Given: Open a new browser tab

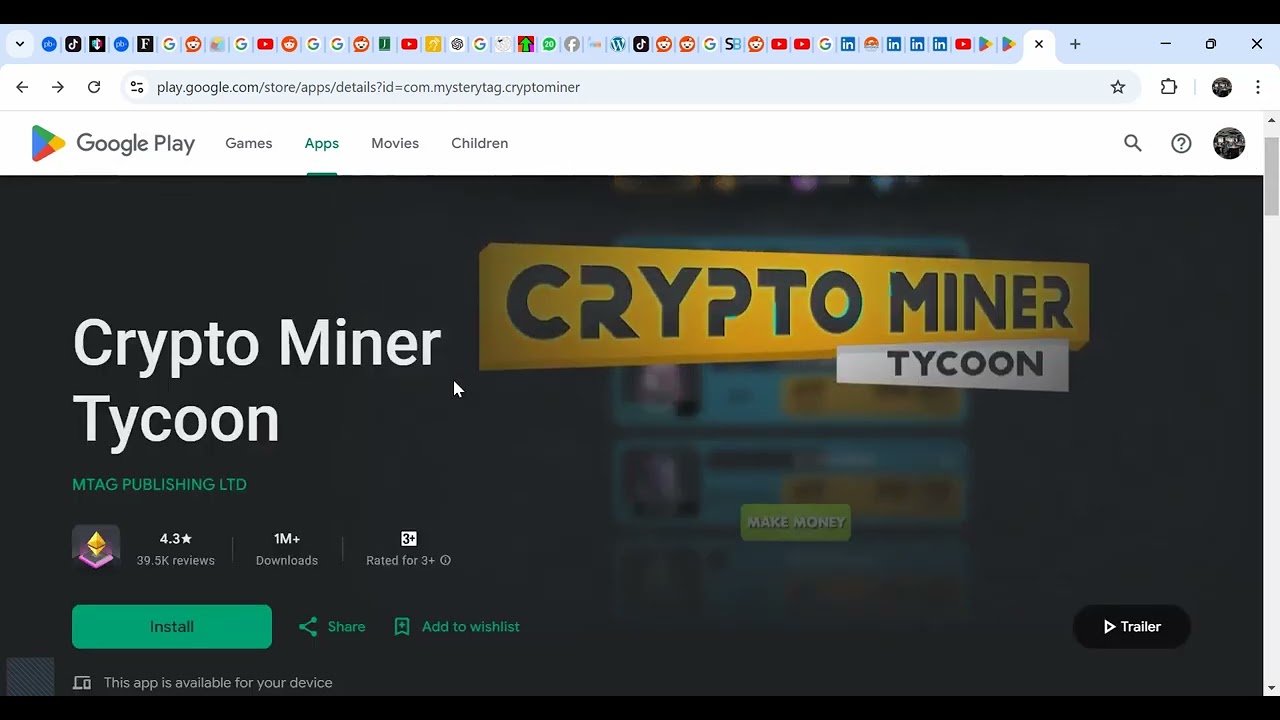Looking at the screenshot, I should click(x=1075, y=44).
